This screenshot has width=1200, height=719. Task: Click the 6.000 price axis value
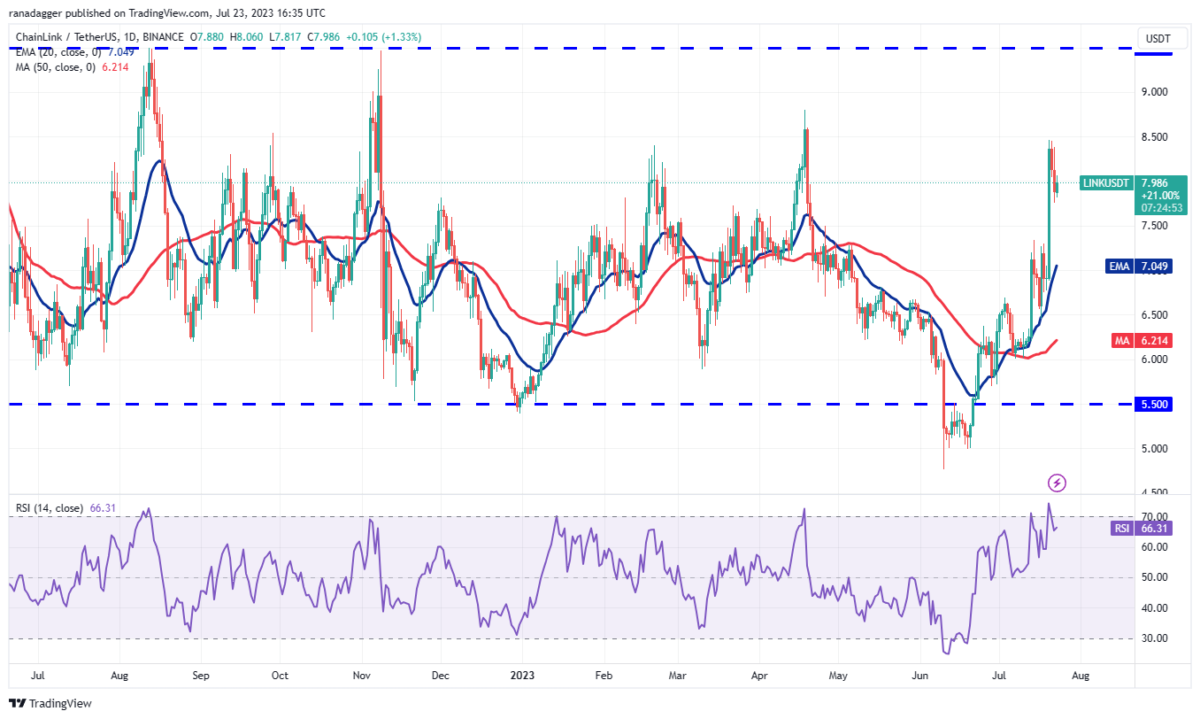[1154, 359]
